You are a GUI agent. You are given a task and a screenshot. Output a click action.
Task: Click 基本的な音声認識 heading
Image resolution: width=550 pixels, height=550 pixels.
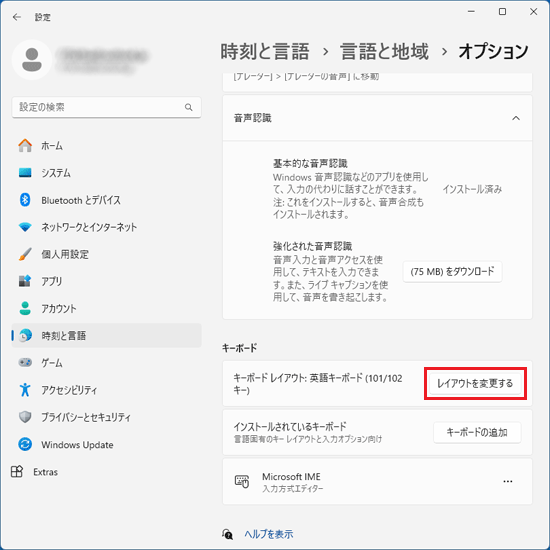click(x=310, y=163)
